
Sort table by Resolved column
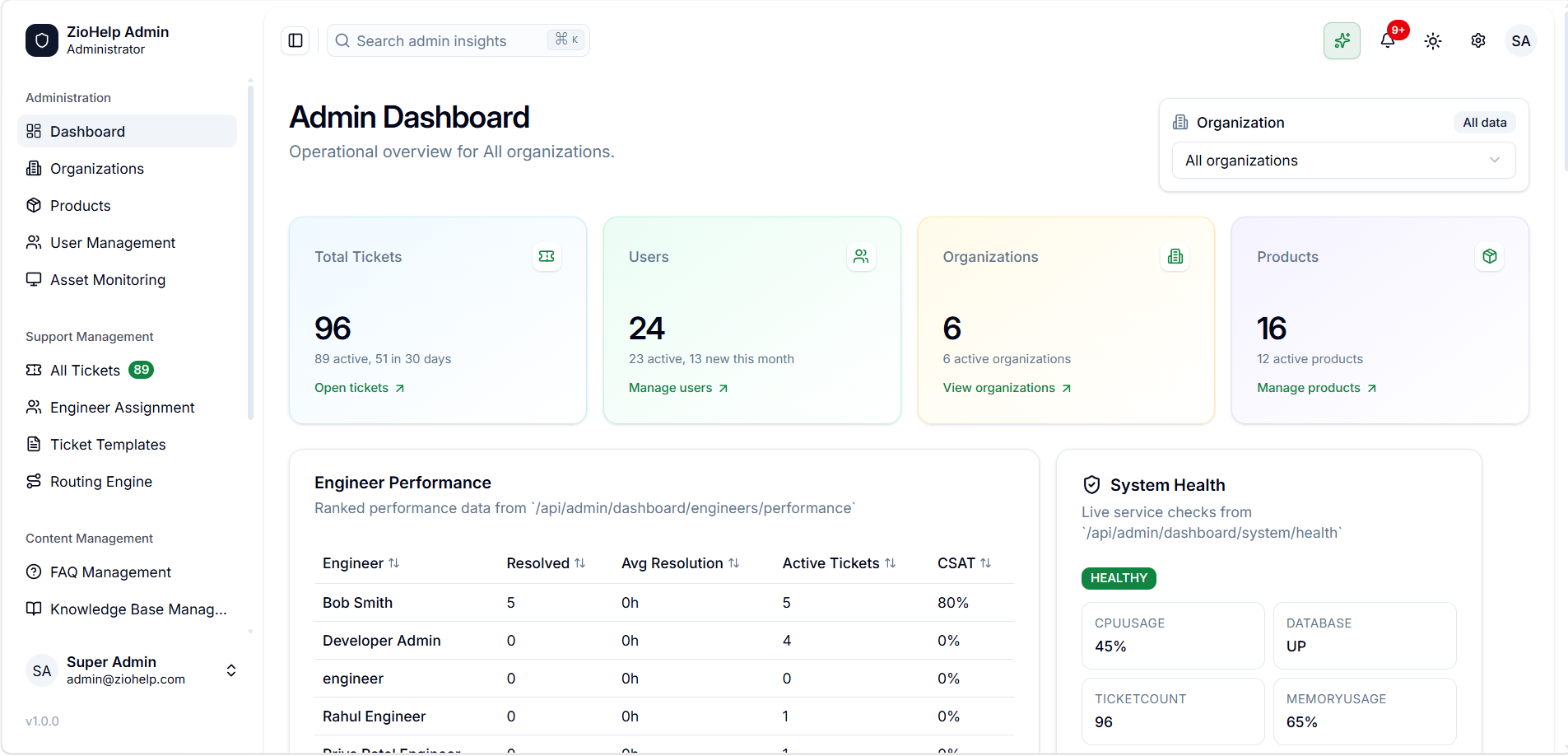pos(546,563)
